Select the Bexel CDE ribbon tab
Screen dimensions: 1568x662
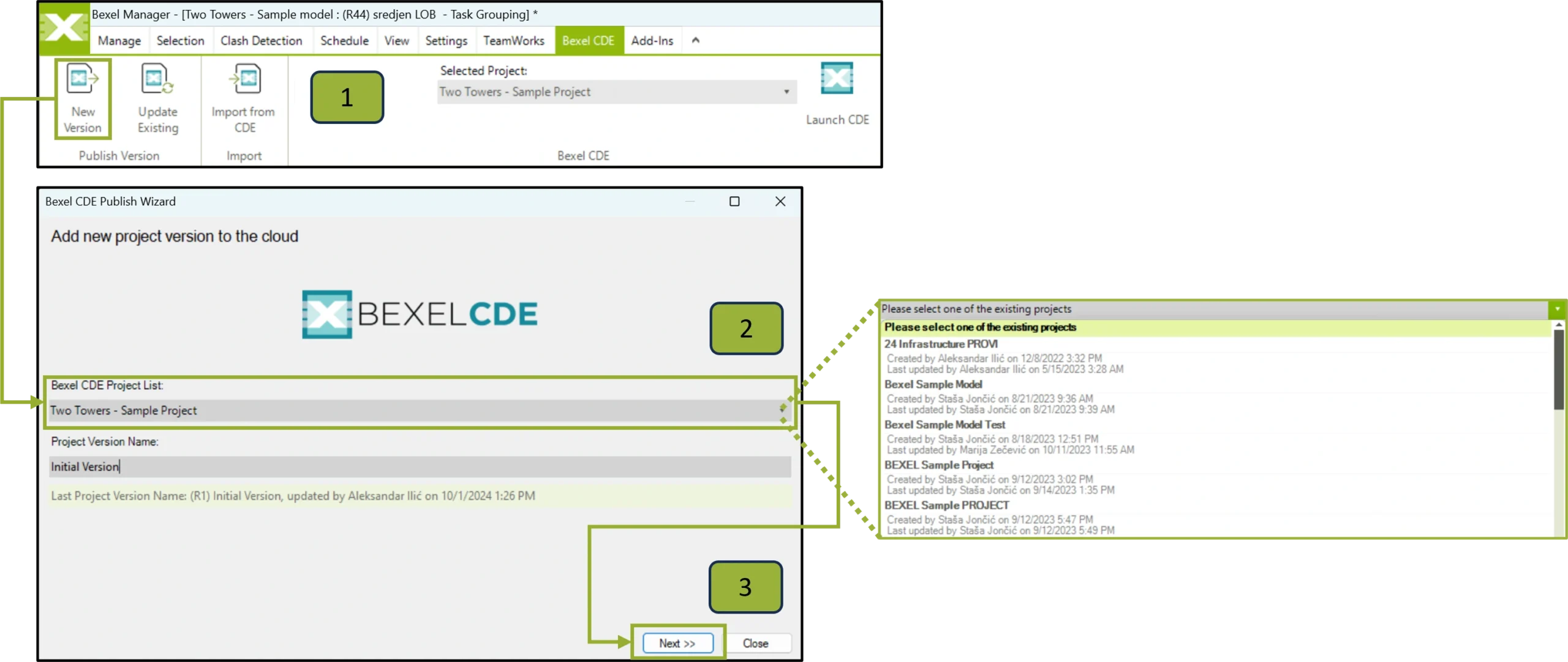click(588, 40)
